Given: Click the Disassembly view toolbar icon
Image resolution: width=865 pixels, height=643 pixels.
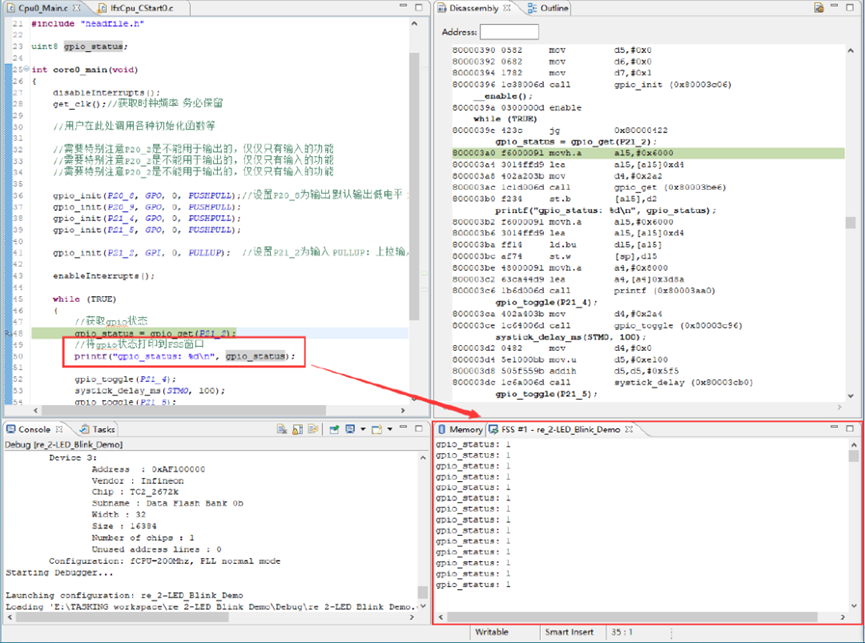Looking at the screenshot, I should point(819,8).
